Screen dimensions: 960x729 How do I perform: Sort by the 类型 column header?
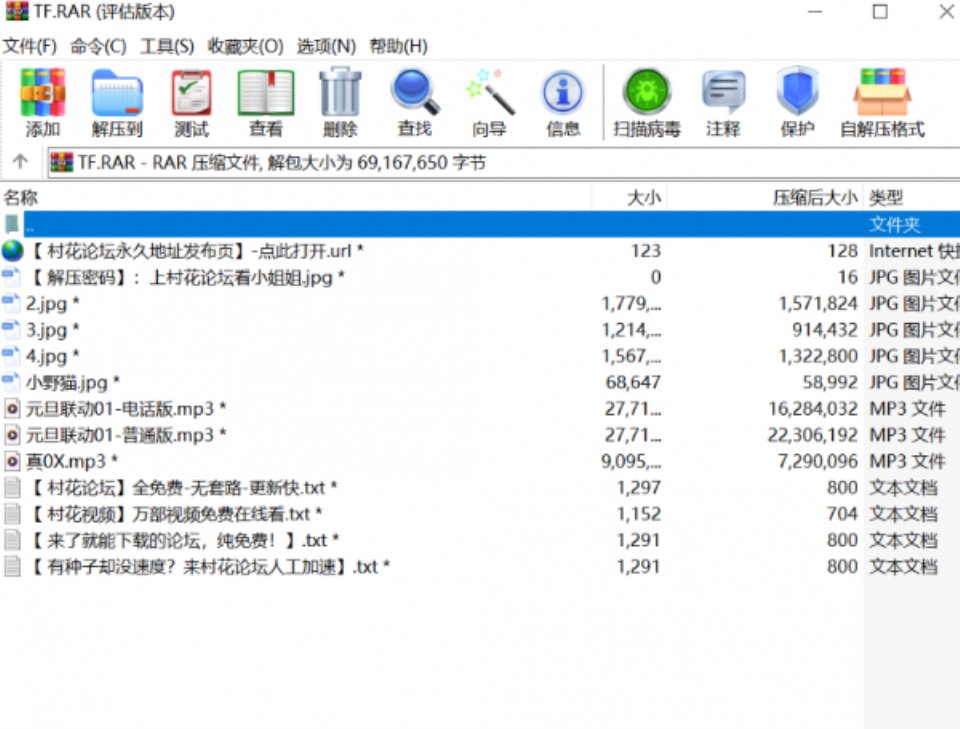[x=885, y=197]
